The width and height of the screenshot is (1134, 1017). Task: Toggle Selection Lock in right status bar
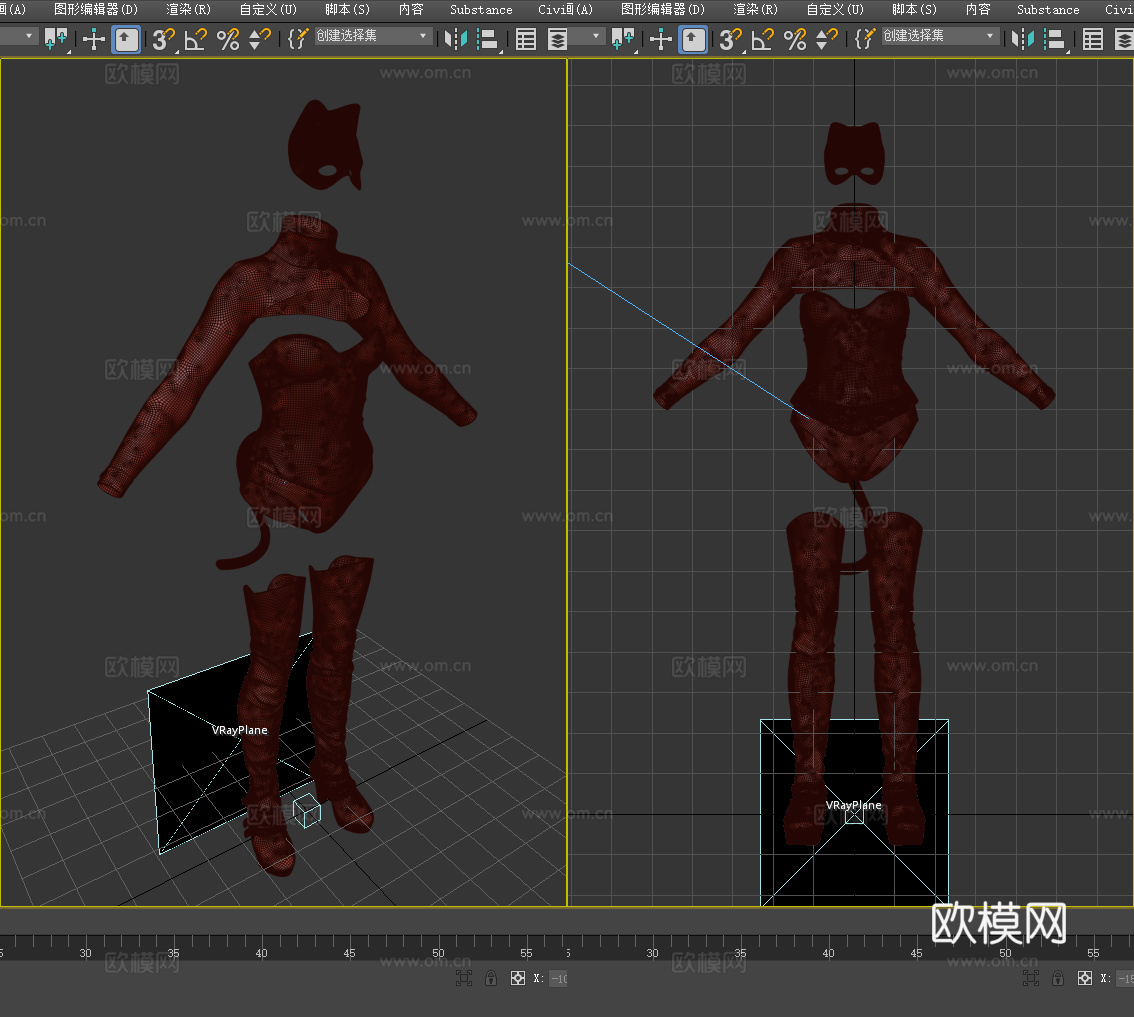pyautogui.click(x=1058, y=978)
